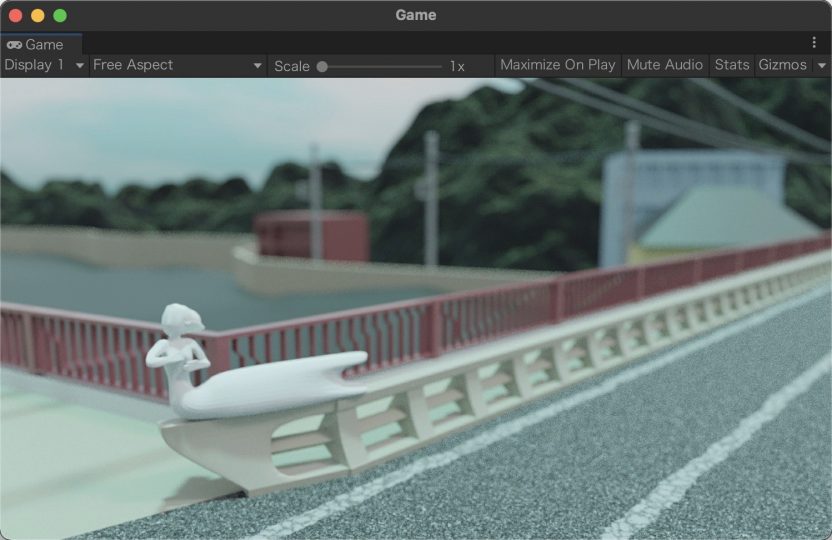
Task: Close the Game window with the red button
Action: (x=15, y=15)
